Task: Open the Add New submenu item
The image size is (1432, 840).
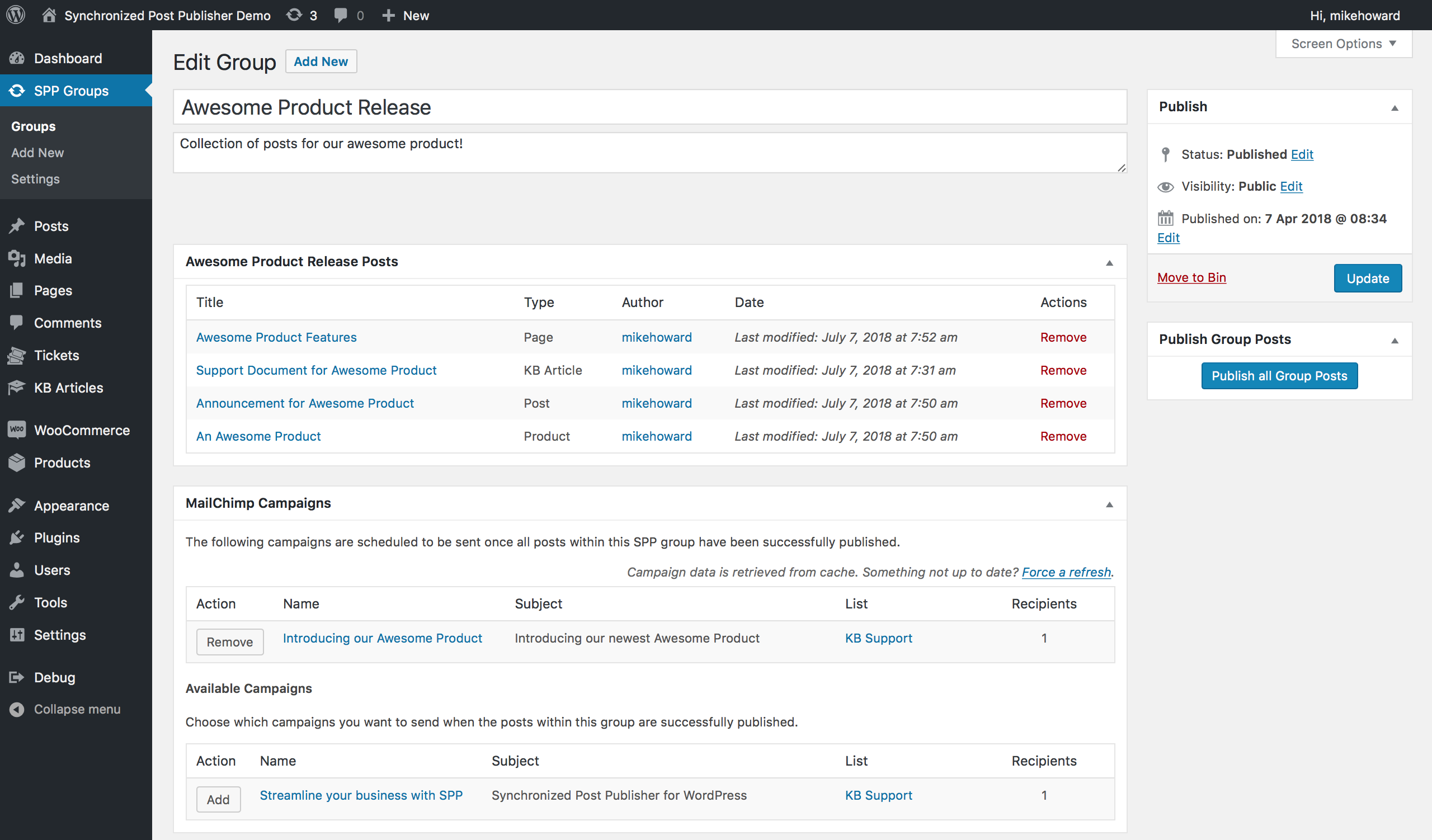Action: pyautogui.click(x=37, y=152)
